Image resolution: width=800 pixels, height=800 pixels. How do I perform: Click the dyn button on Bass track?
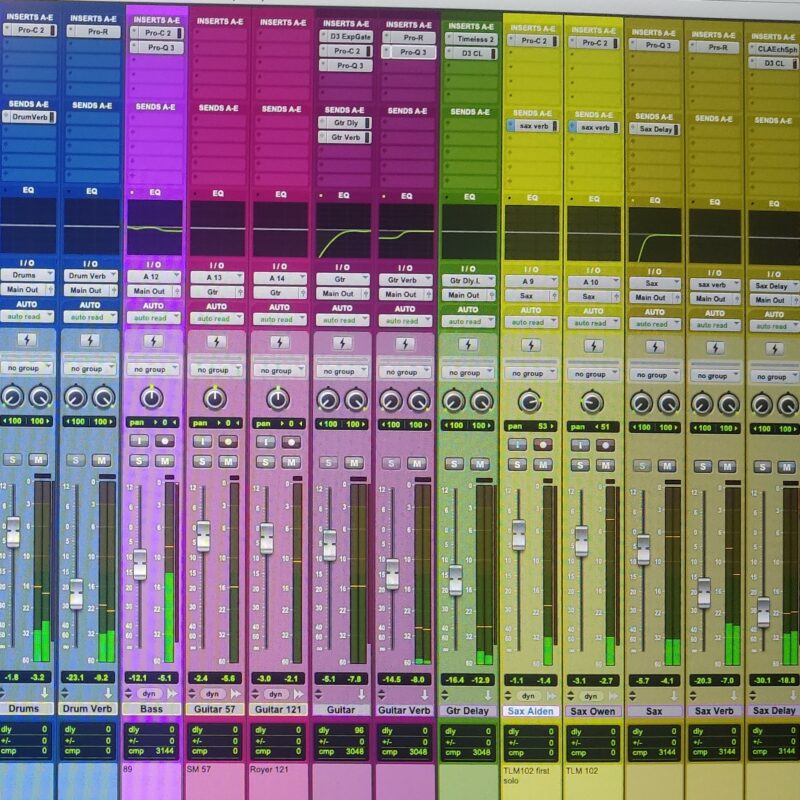pyautogui.click(x=149, y=694)
